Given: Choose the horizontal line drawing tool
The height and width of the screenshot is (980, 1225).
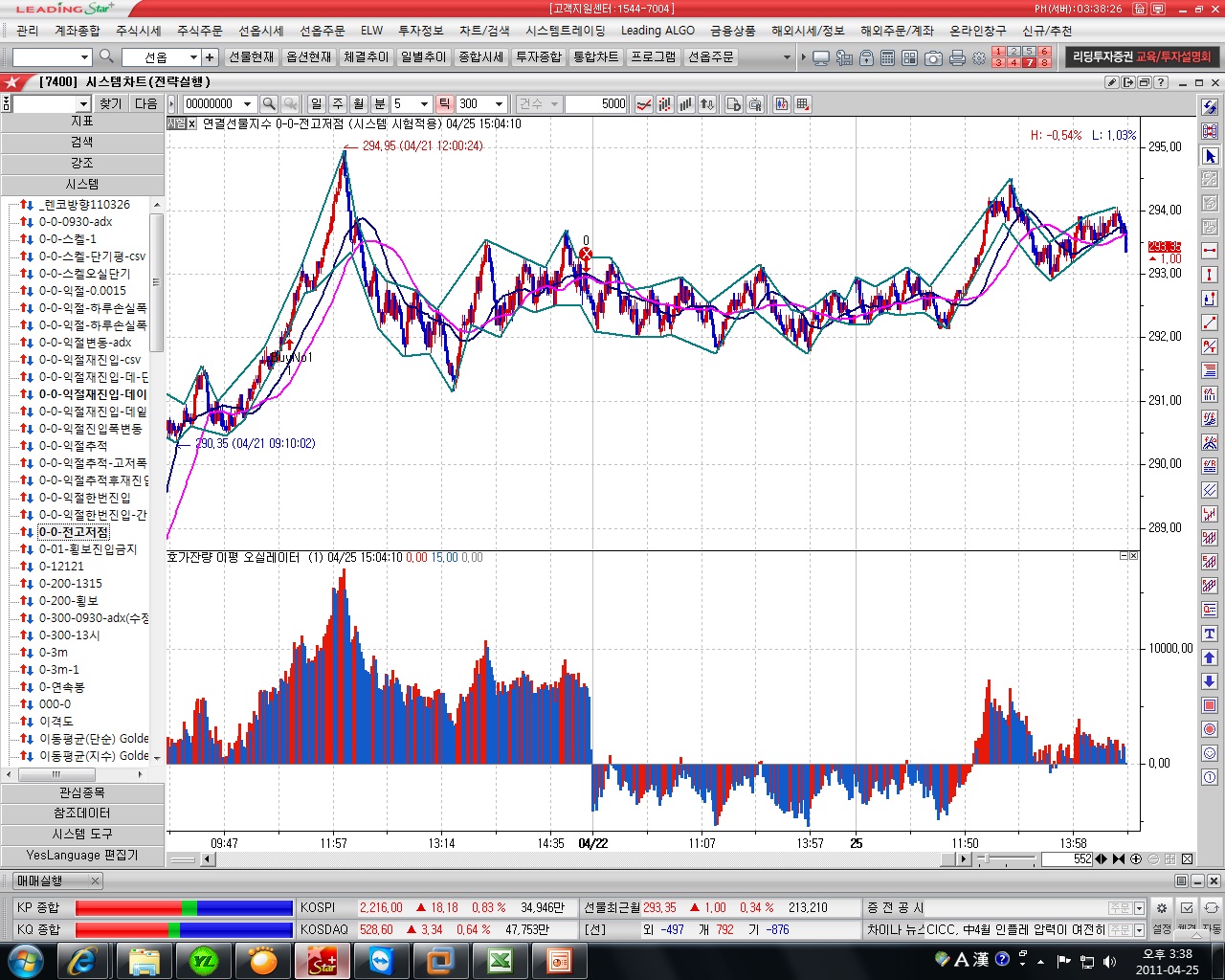Looking at the screenshot, I should pyautogui.click(x=1210, y=251).
